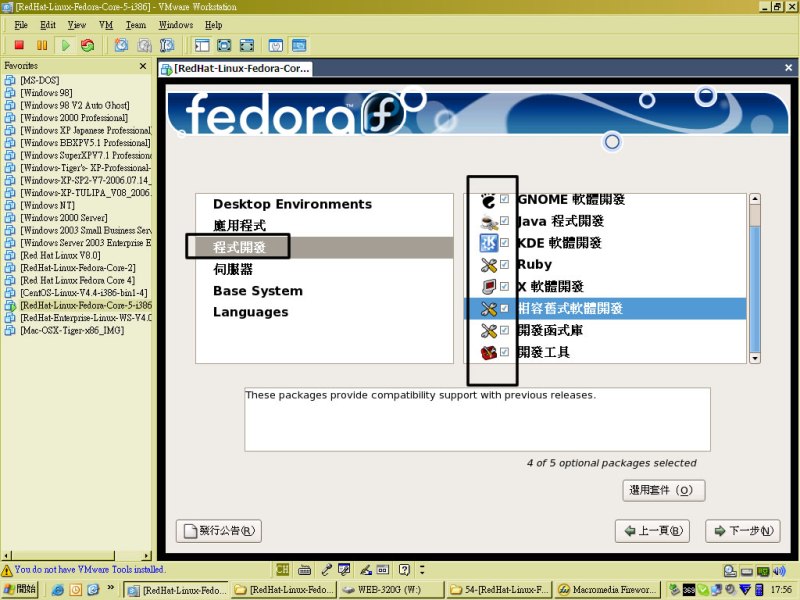Toggle the 開發函式庫 checkbox
This screenshot has height=600, width=800.
(x=504, y=330)
